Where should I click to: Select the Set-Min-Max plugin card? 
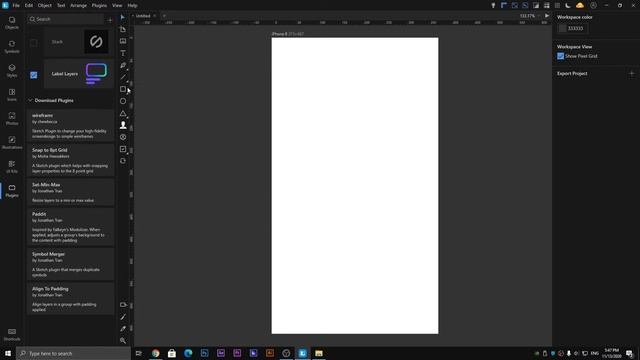pyautogui.click(x=70, y=192)
